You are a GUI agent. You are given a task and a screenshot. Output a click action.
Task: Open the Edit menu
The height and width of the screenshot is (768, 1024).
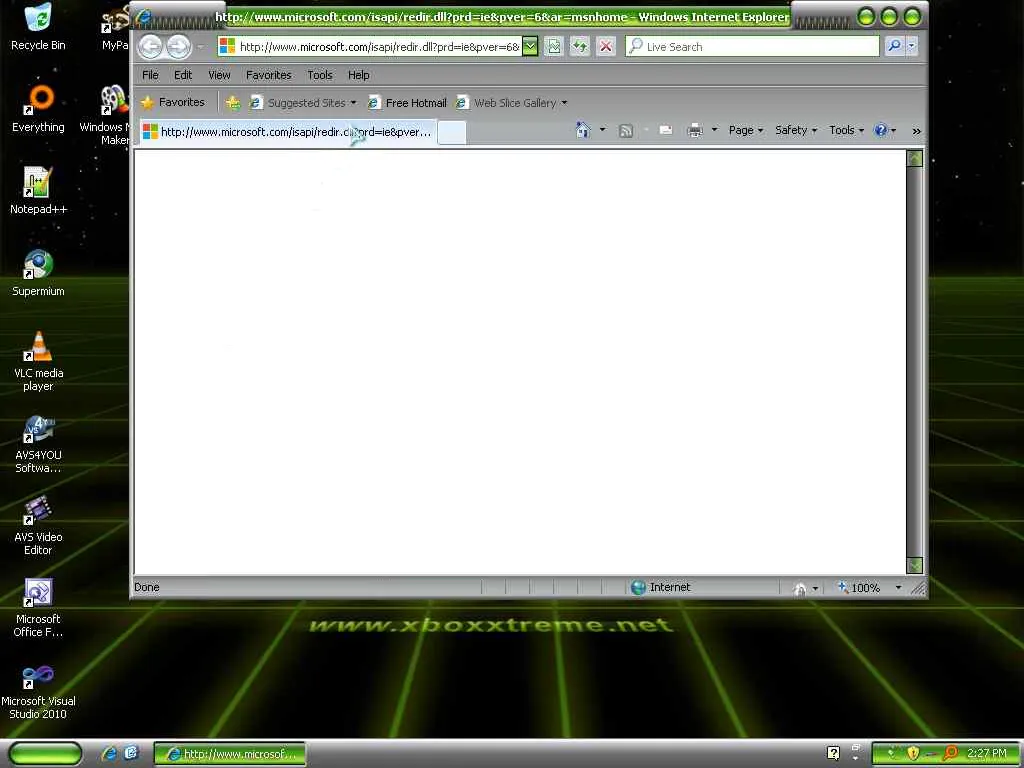tap(183, 75)
